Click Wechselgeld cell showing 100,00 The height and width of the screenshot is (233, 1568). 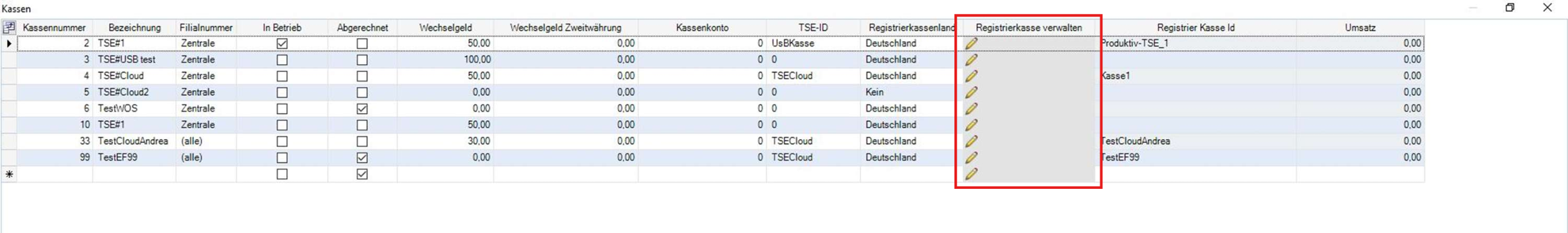[445, 59]
